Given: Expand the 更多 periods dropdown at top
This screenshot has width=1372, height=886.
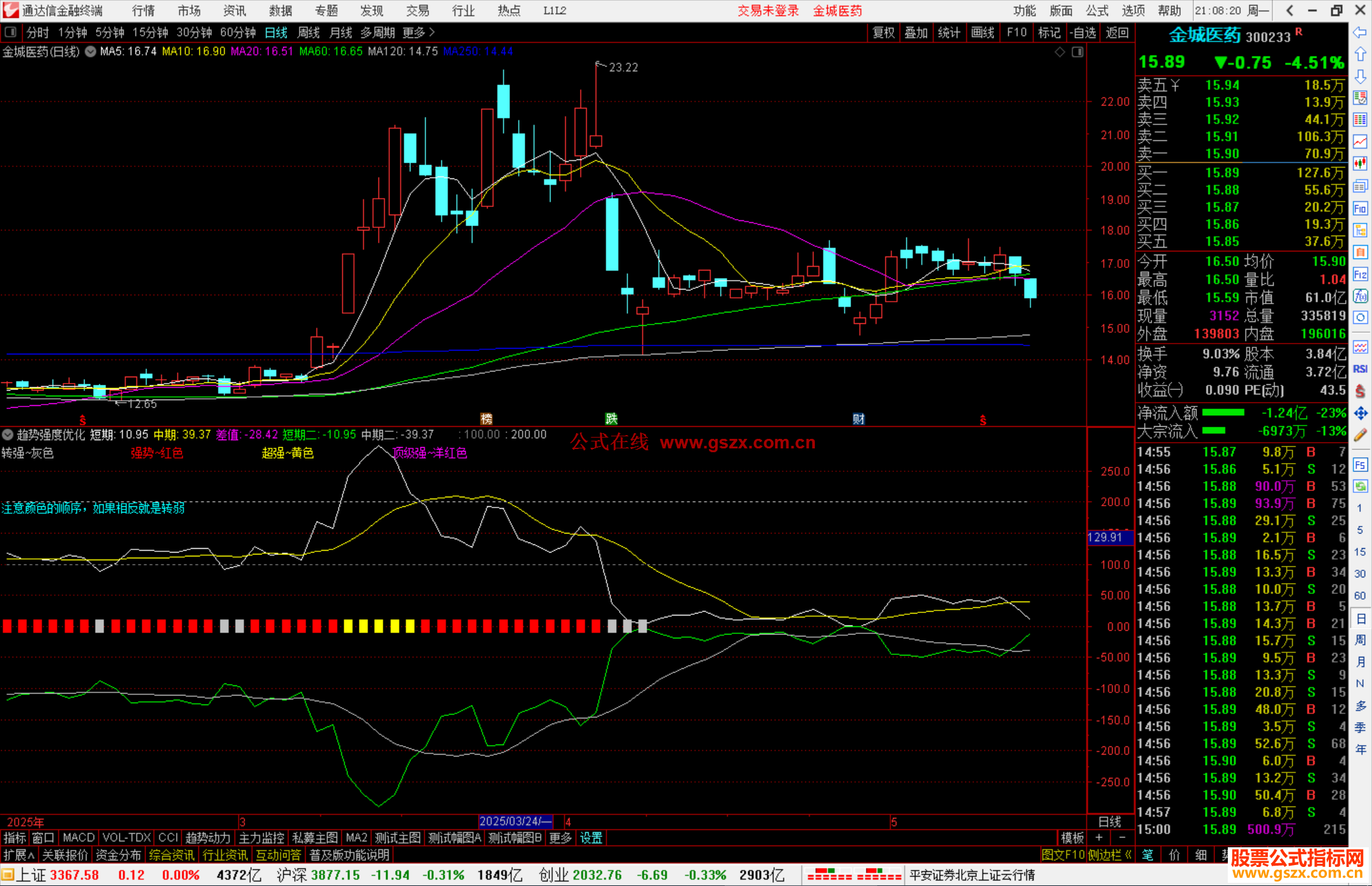Looking at the screenshot, I should 419,32.
